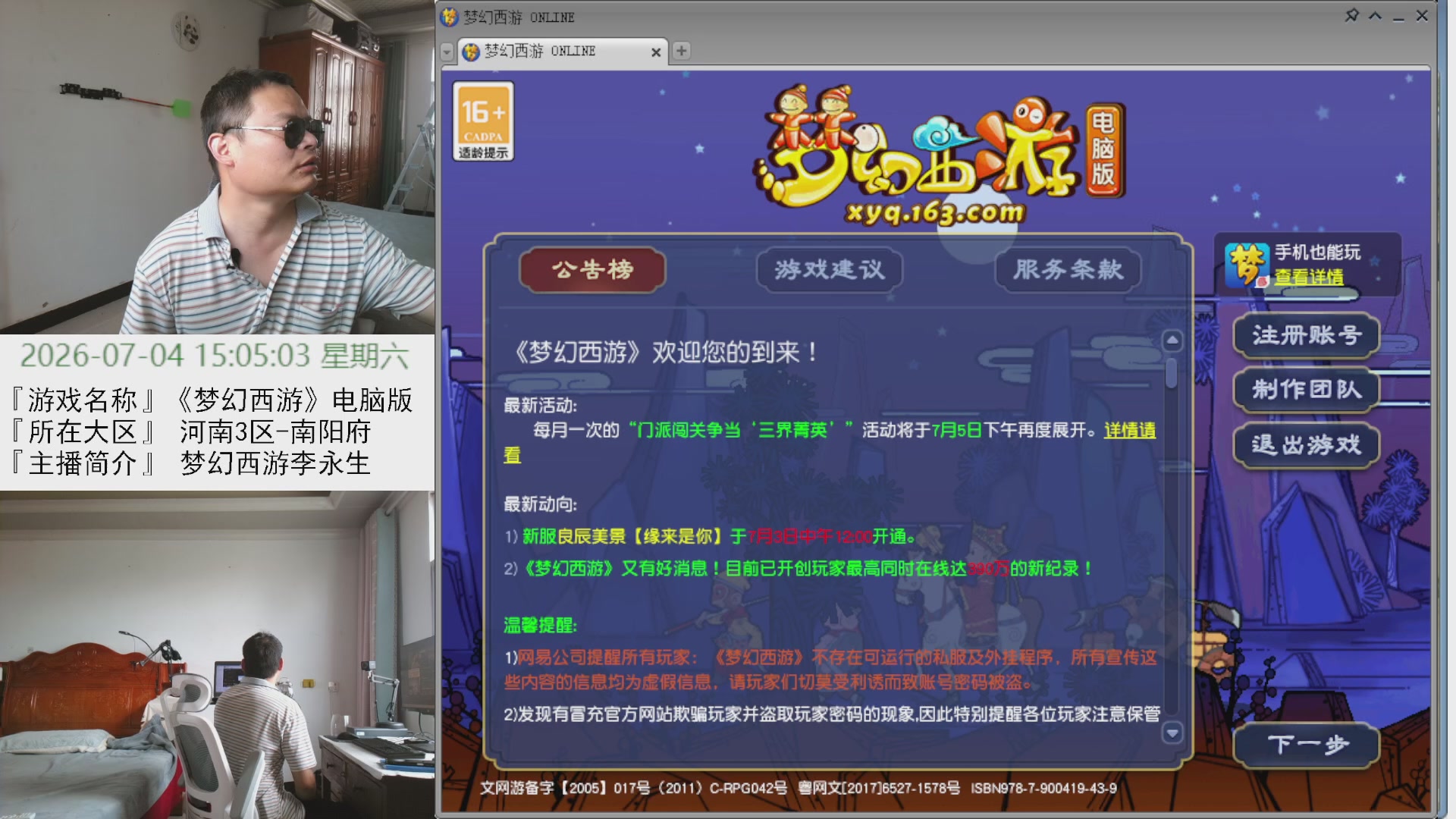Click the 温馨提醒 heading
The width and height of the screenshot is (1456, 819).
[x=541, y=626]
